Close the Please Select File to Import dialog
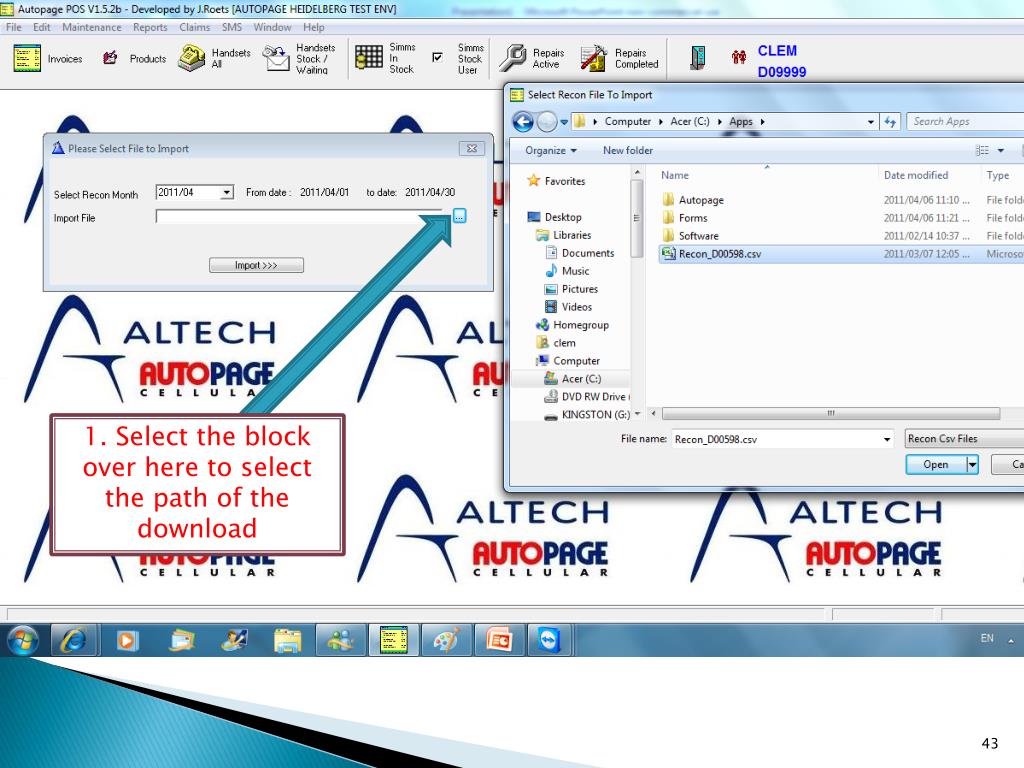This screenshot has height=768, width=1024. [472, 149]
